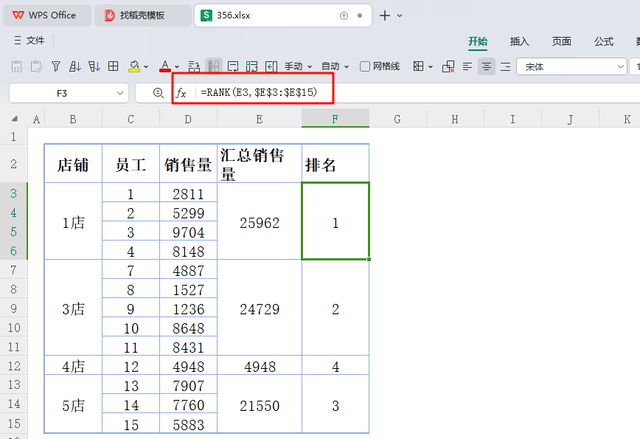
Task: Select column F header
Action: tap(335, 119)
